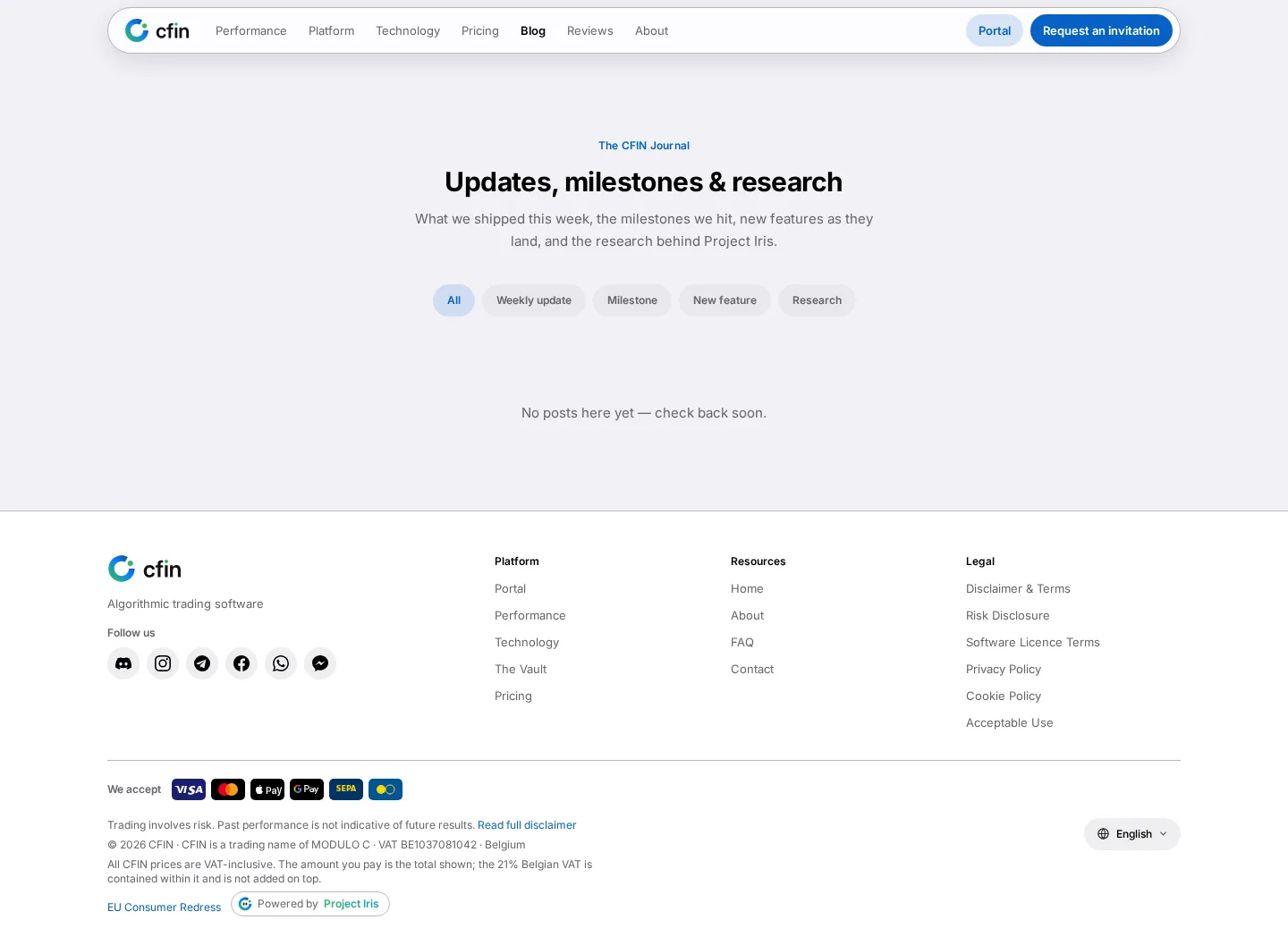
Task: Click the Google Pay badge
Action: point(307,789)
